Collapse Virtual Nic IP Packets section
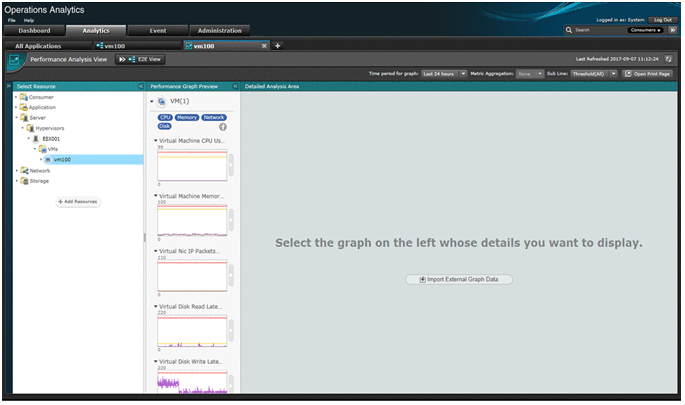685x405 pixels. tap(156, 251)
